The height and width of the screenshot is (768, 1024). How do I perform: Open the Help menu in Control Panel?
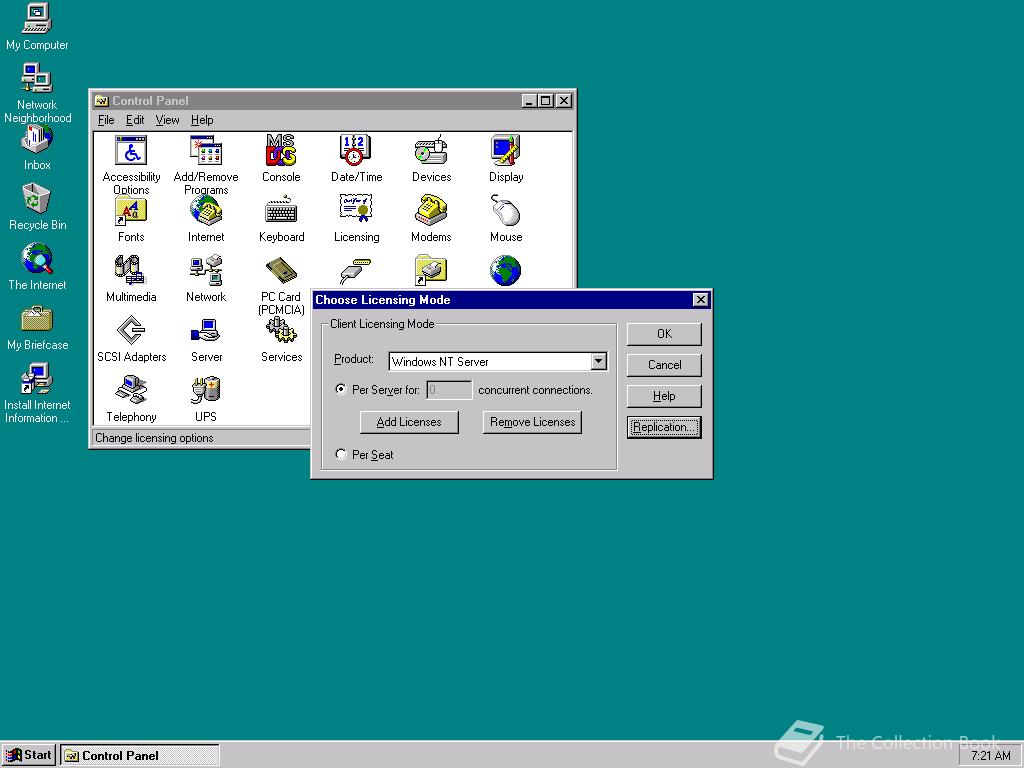coord(202,120)
